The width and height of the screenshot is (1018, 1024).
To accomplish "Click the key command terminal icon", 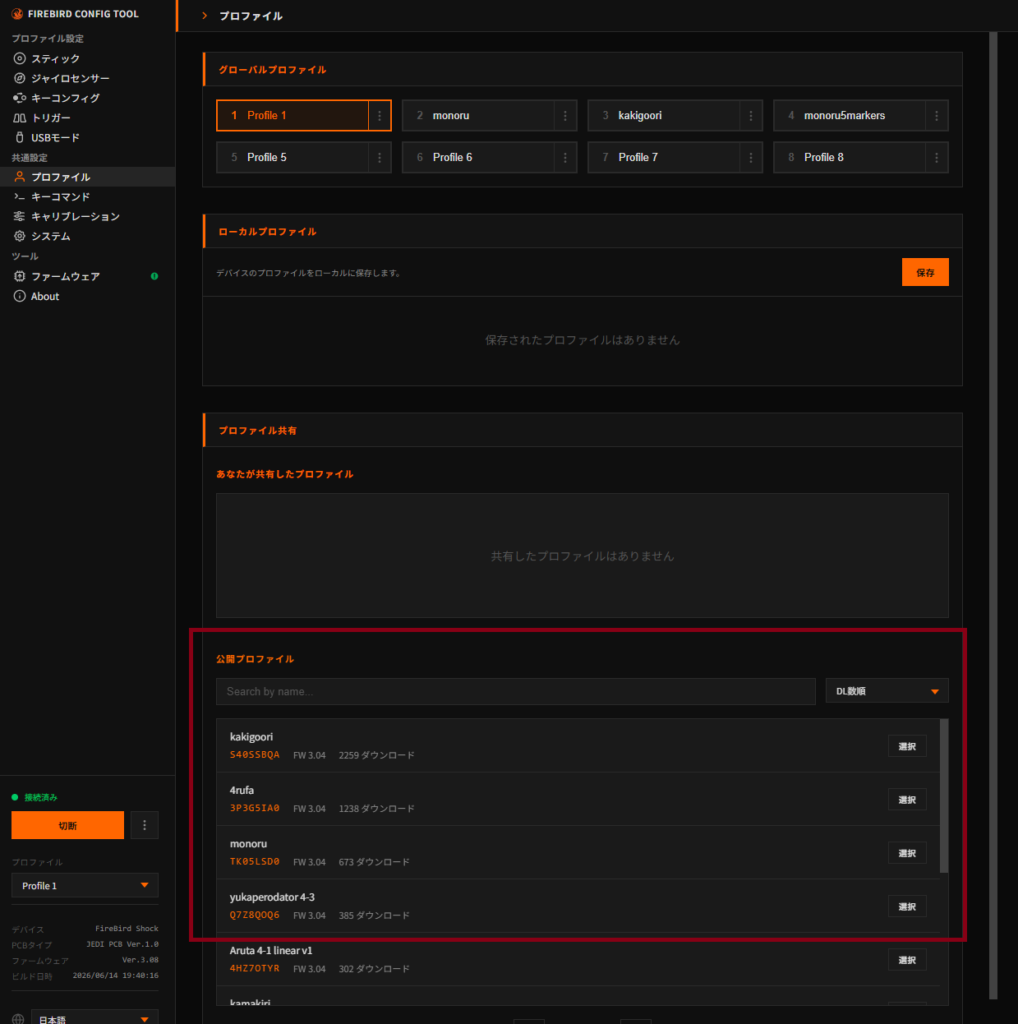I will [x=20, y=197].
